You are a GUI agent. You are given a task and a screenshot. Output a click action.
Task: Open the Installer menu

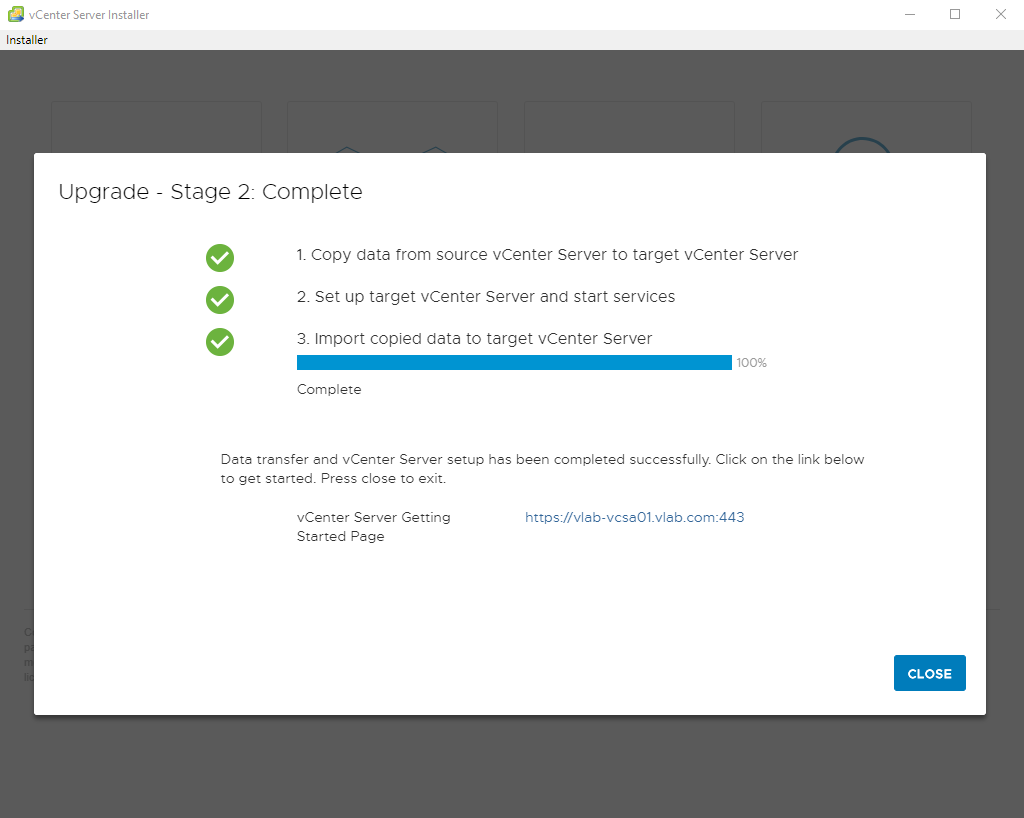[x=27, y=40]
